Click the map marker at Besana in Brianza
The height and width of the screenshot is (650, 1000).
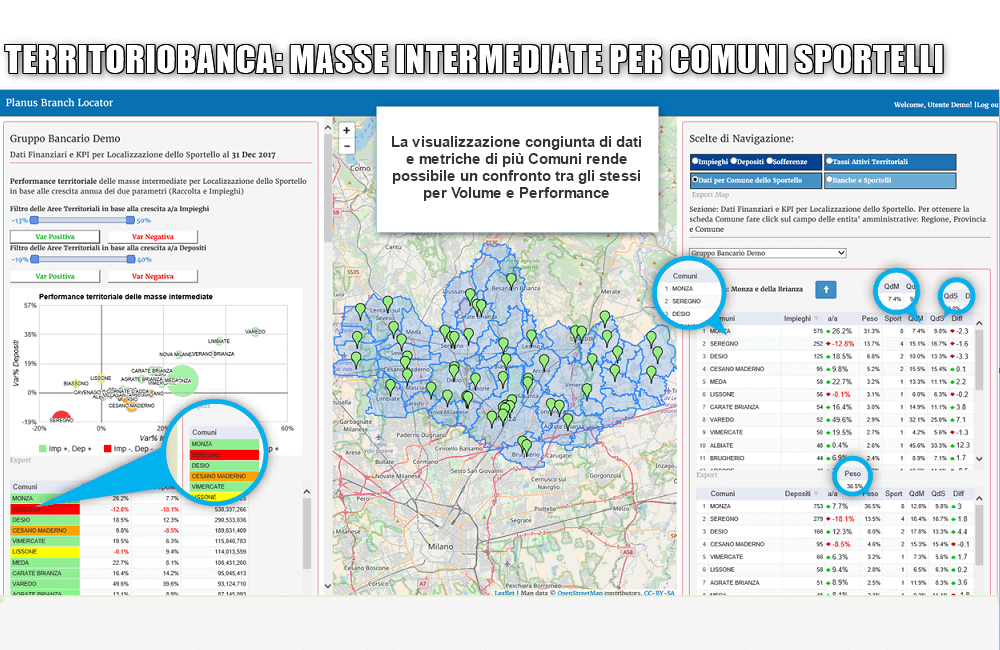coord(511,280)
